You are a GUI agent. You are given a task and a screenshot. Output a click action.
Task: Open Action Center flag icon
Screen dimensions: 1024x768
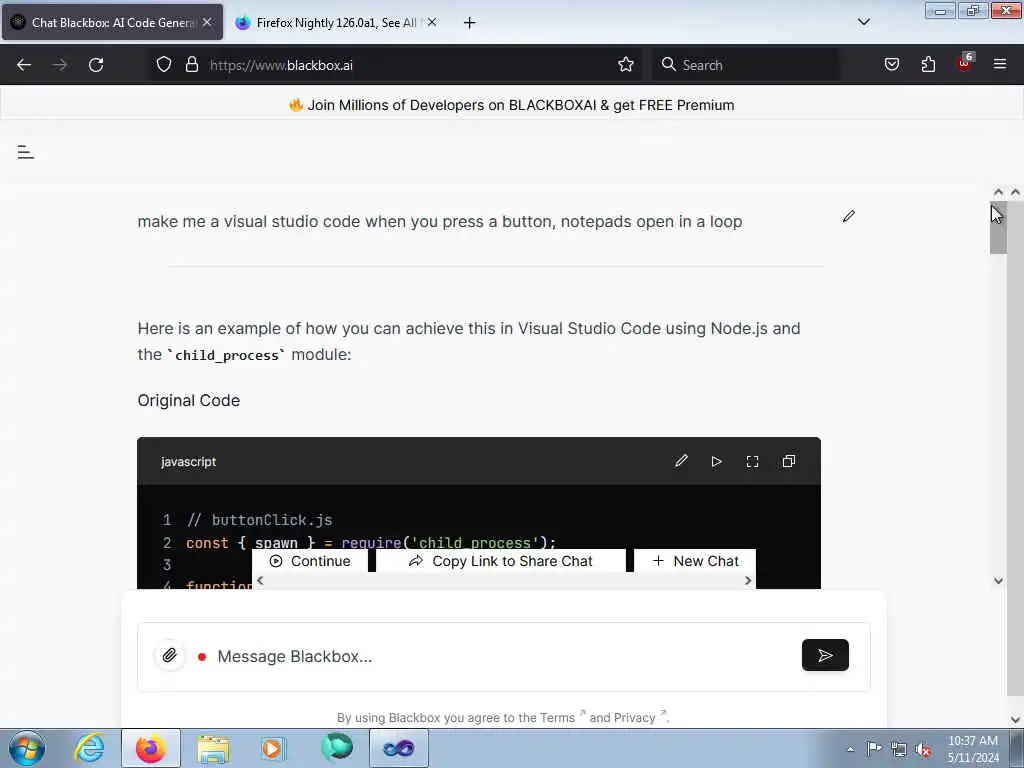pyautogui.click(x=874, y=749)
